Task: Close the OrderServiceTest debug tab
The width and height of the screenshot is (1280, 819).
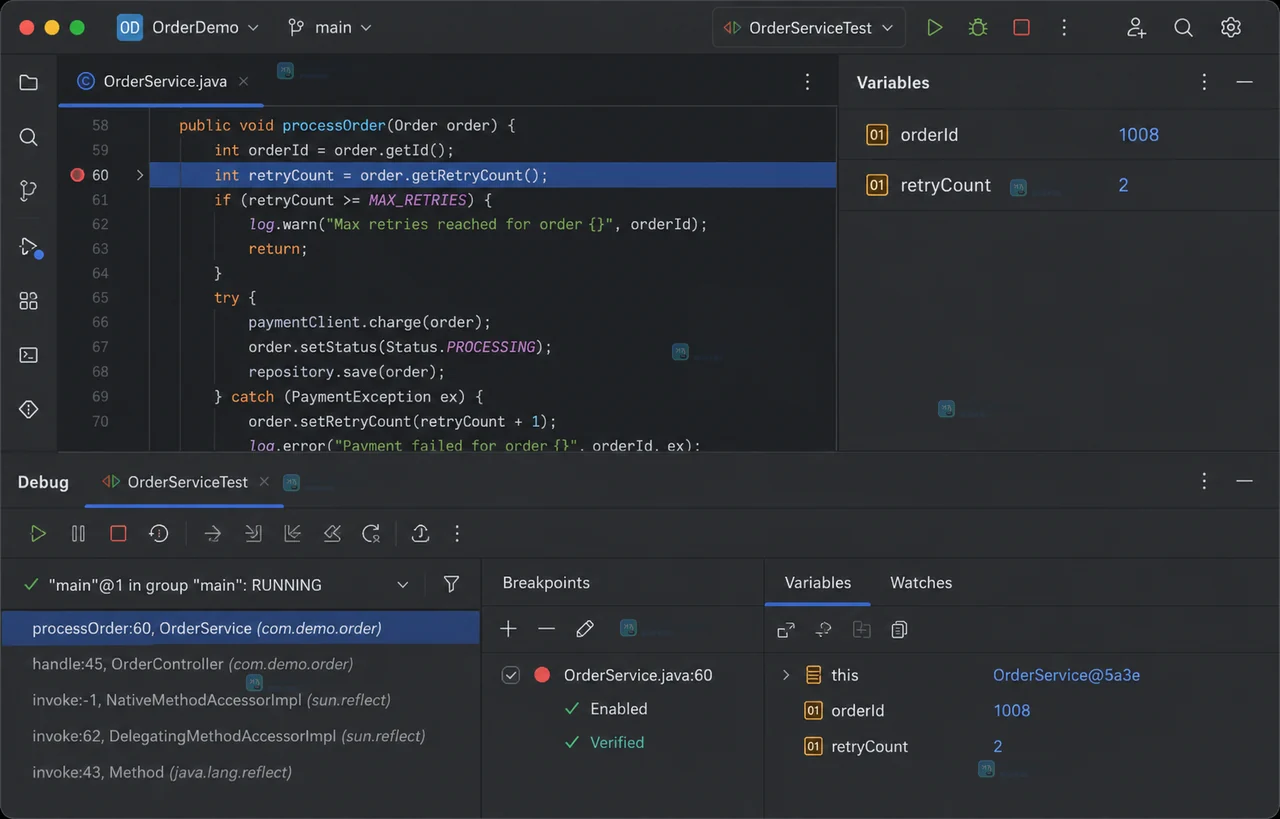Action: click(265, 482)
